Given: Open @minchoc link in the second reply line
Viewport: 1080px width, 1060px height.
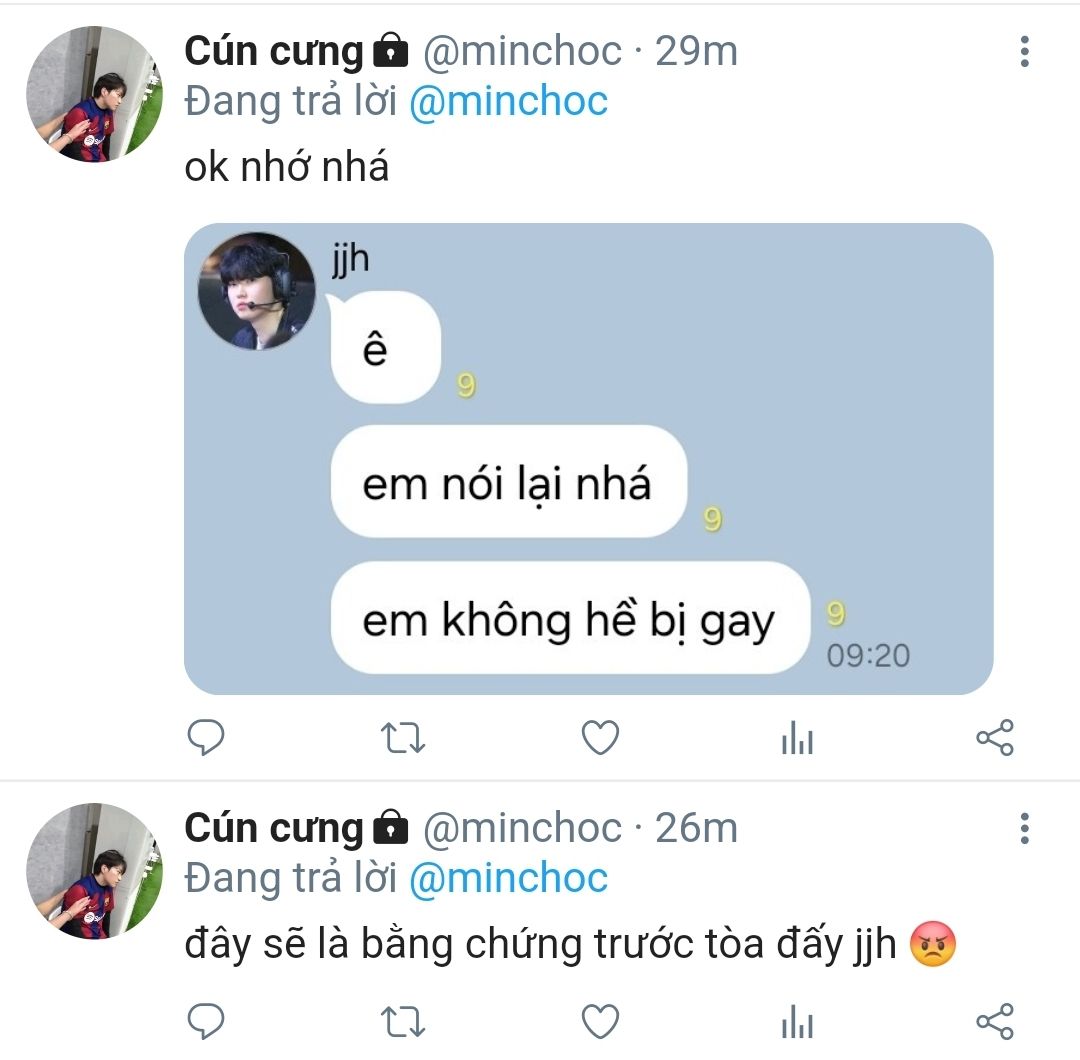Looking at the screenshot, I should click(508, 879).
